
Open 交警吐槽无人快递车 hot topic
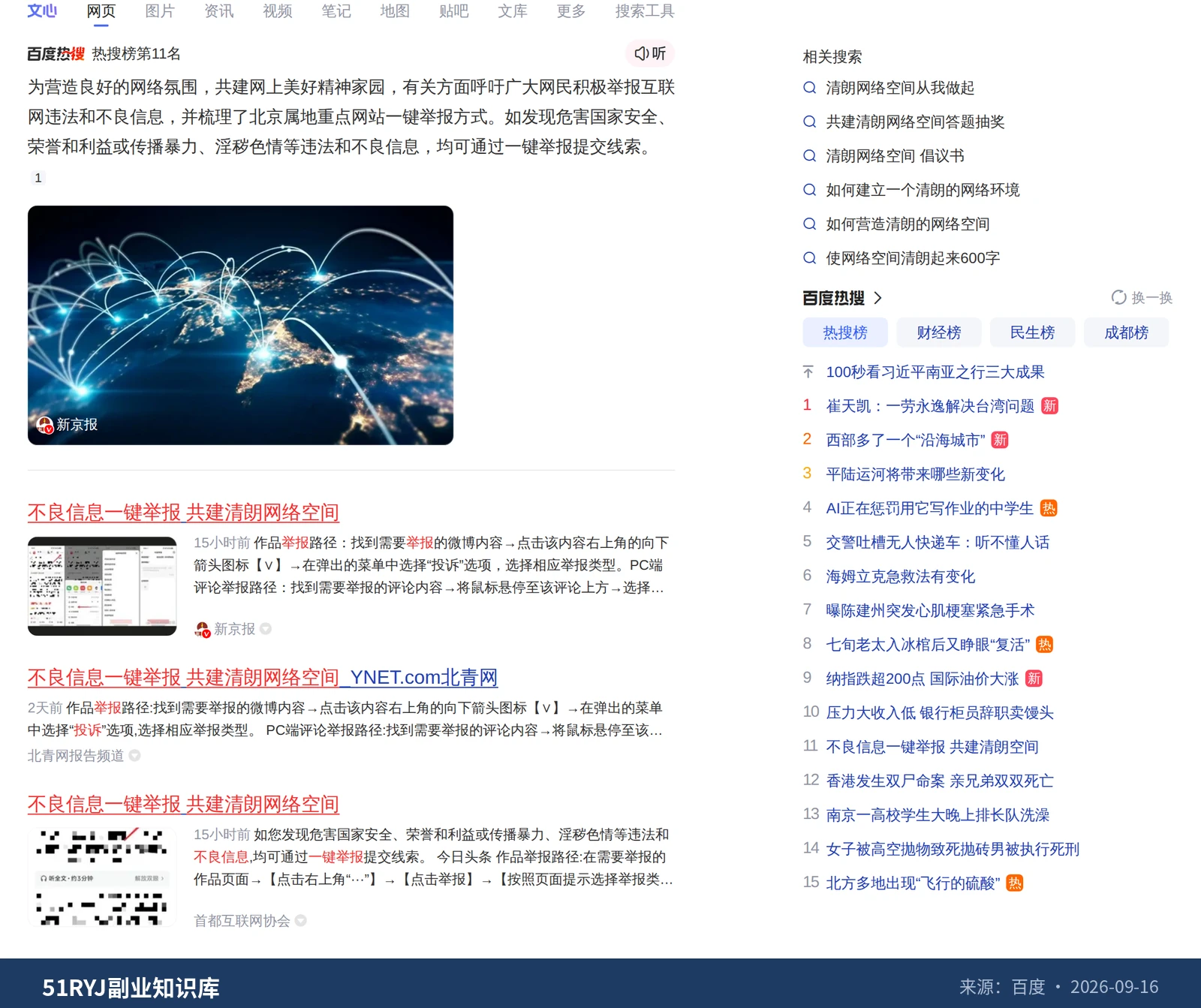(x=938, y=543)
